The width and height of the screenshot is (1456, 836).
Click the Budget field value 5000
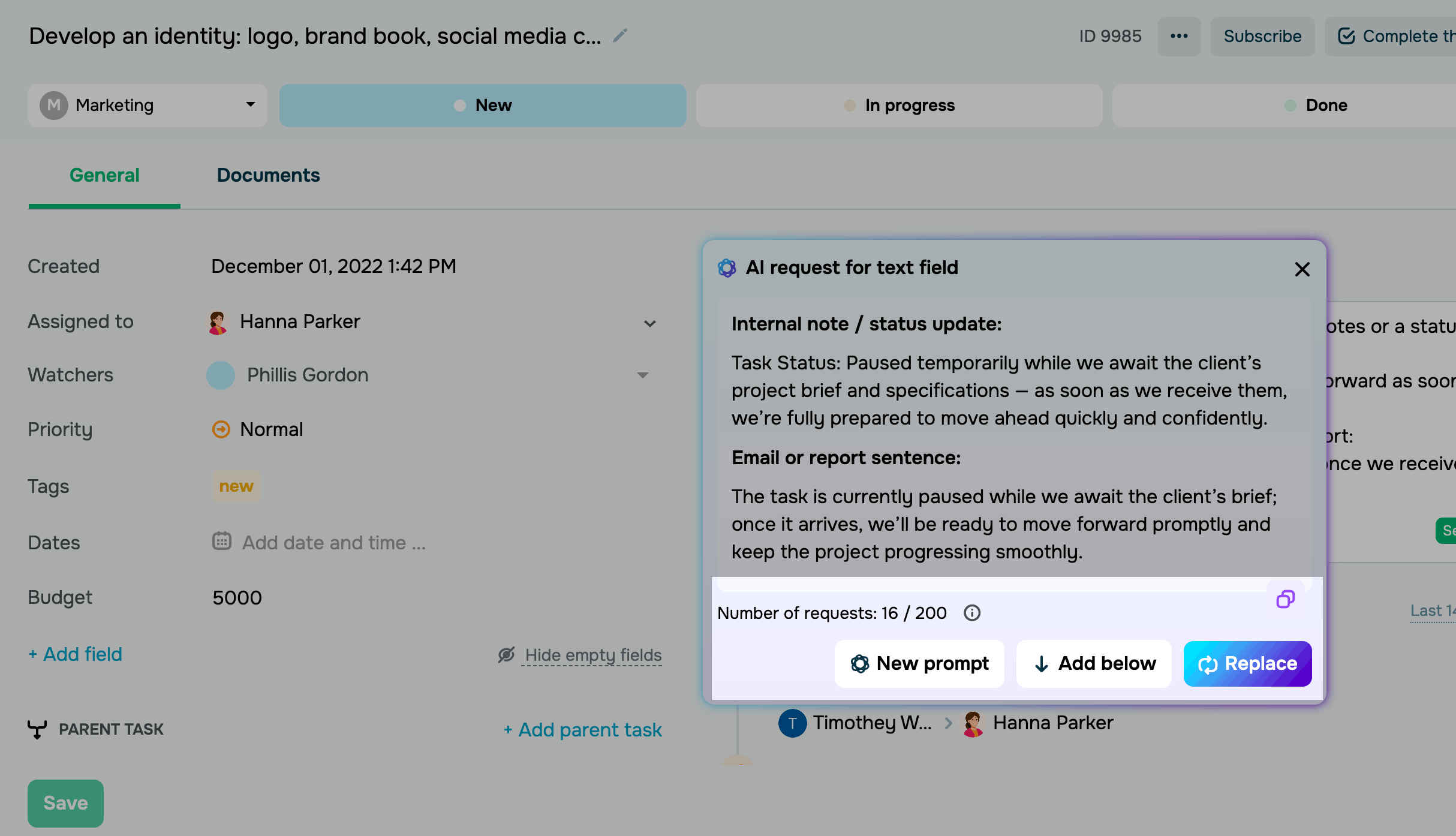point(237,598)
